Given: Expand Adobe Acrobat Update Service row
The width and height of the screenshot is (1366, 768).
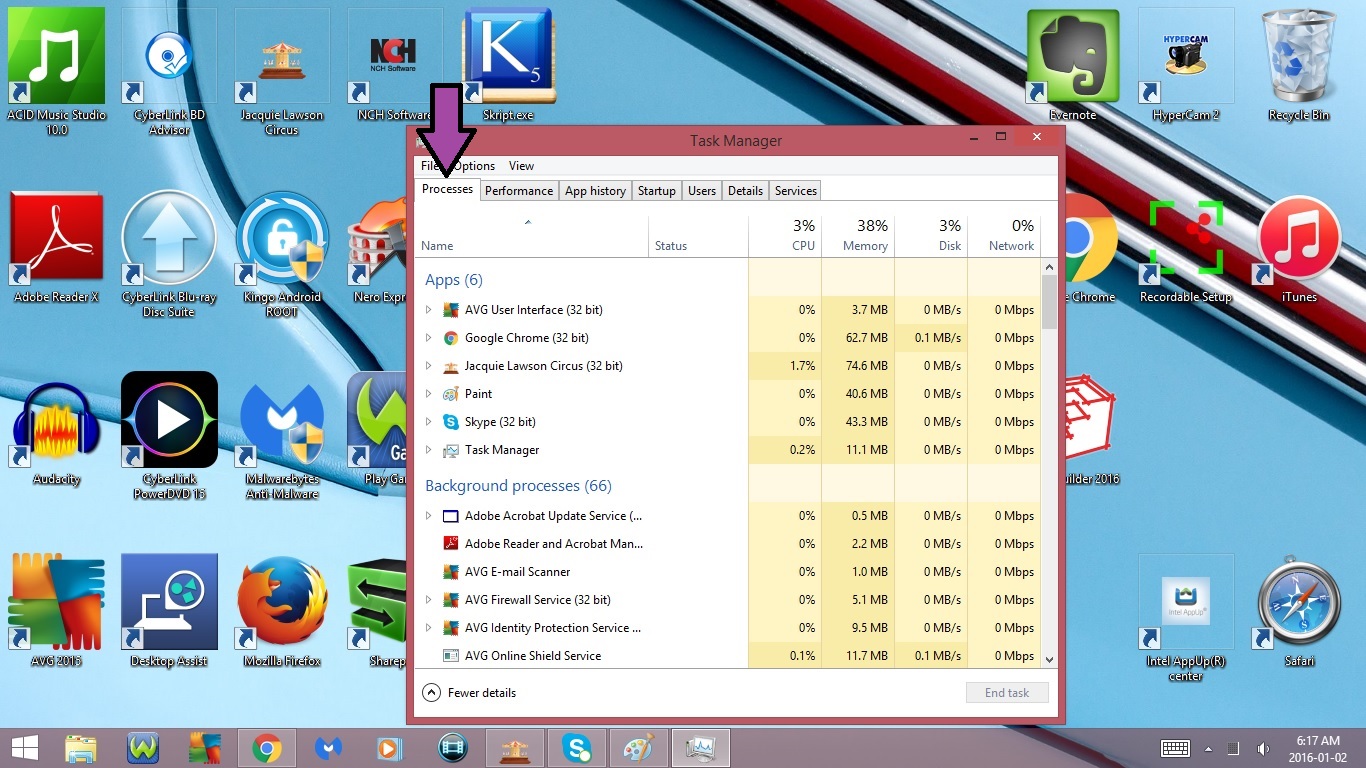Looking at the screenshot, I should [x=429, y=516].
